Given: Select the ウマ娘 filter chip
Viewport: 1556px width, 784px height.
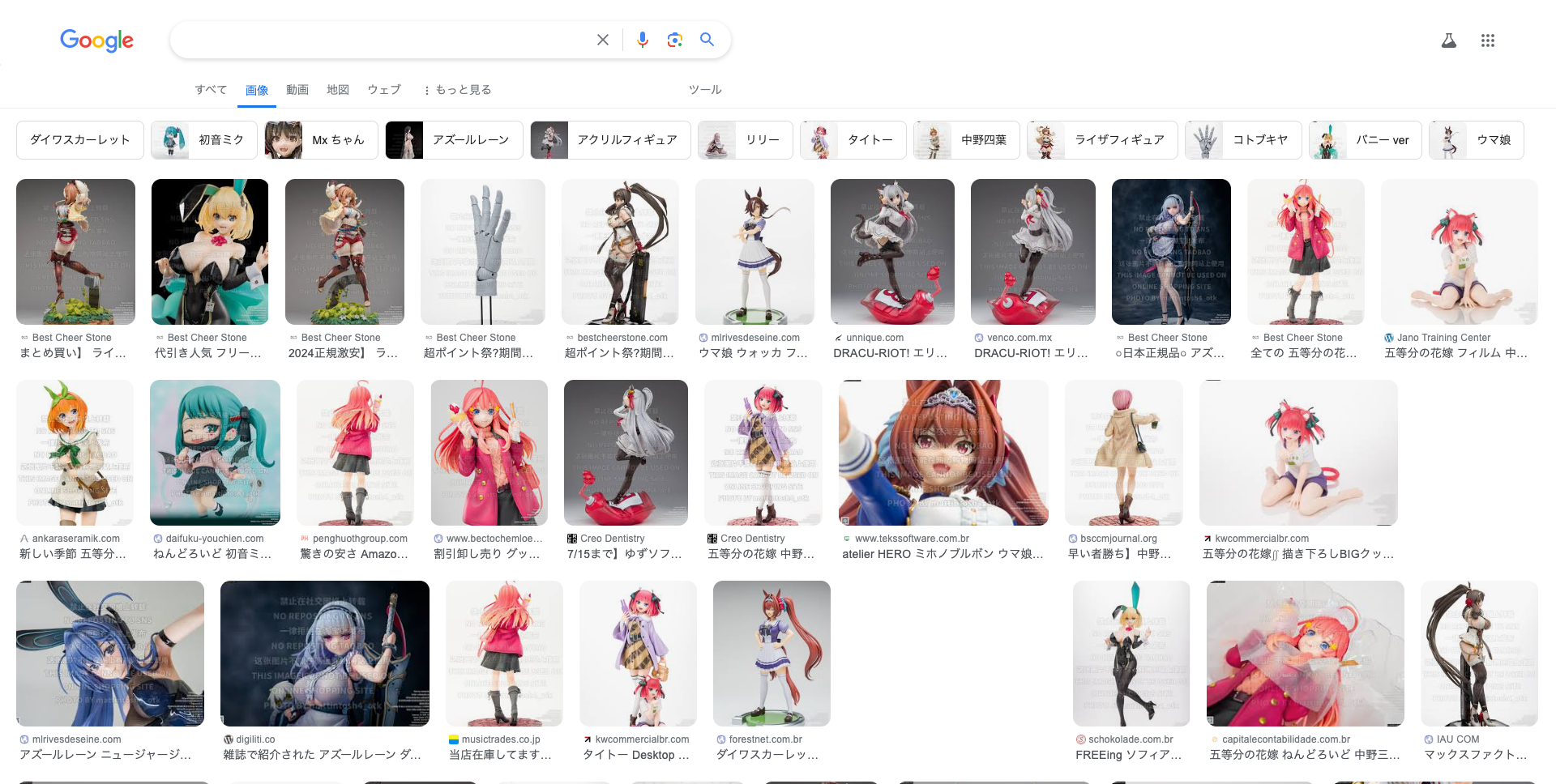Looking at the screenshot, I should tap(1477, 140).
